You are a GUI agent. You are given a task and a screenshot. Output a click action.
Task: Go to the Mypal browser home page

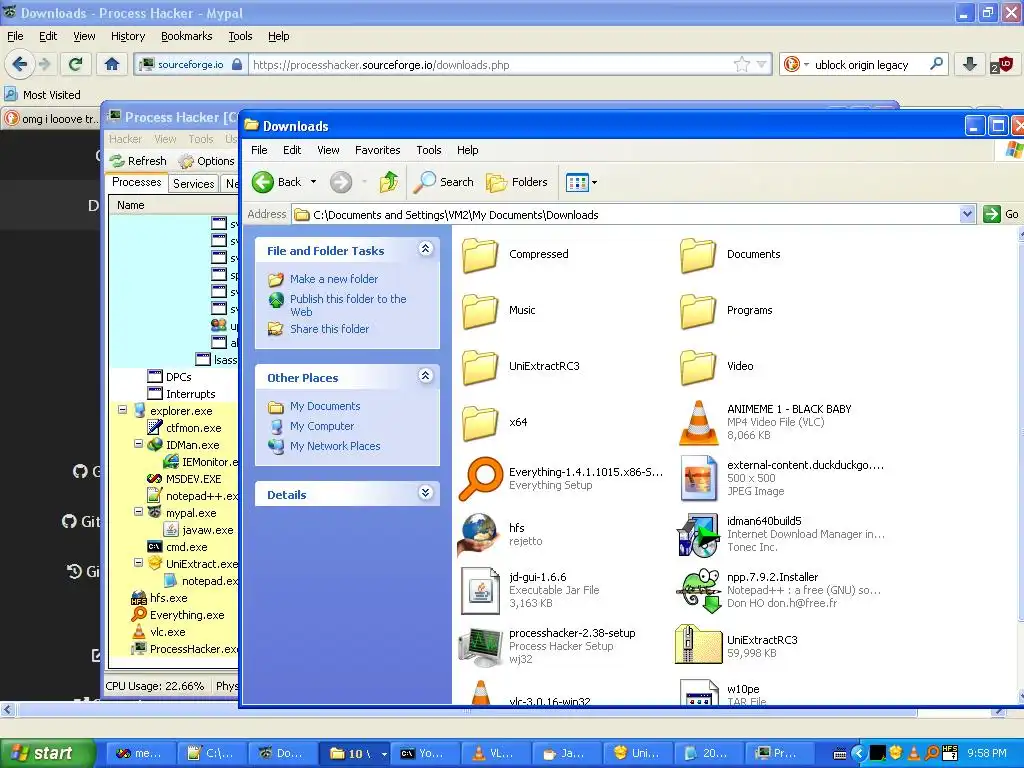[x=112, y=64]
